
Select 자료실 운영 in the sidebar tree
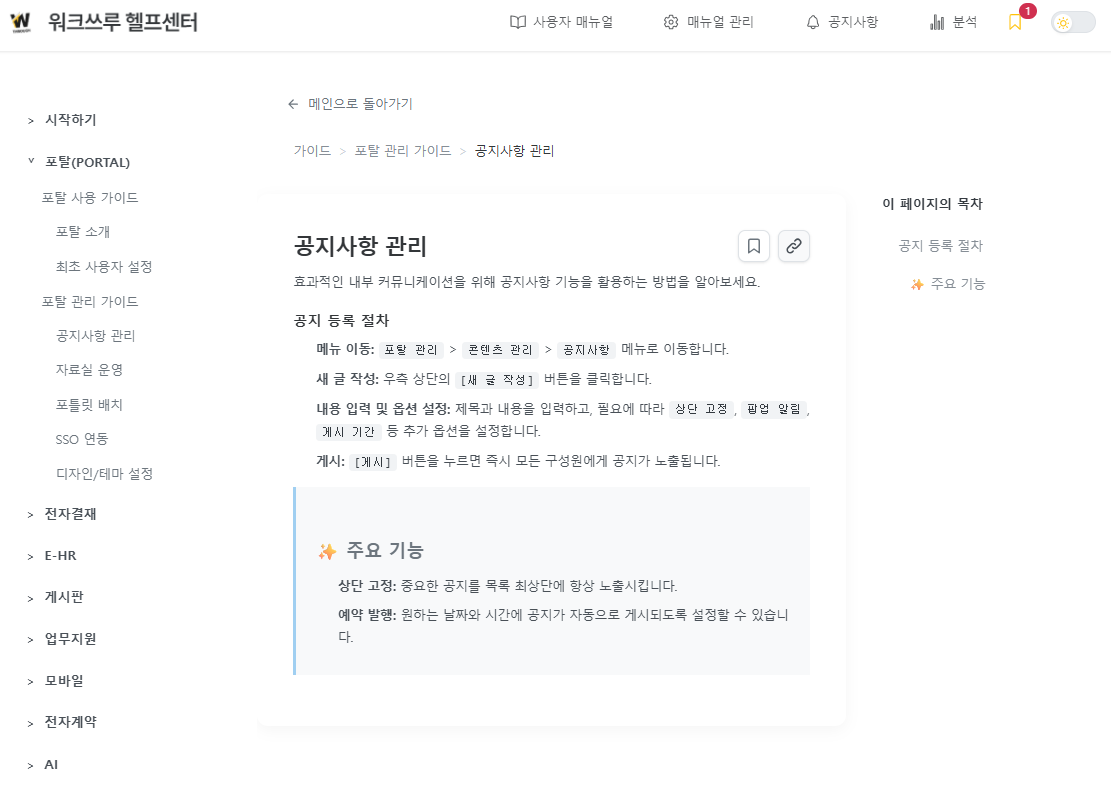pos(89,370)
